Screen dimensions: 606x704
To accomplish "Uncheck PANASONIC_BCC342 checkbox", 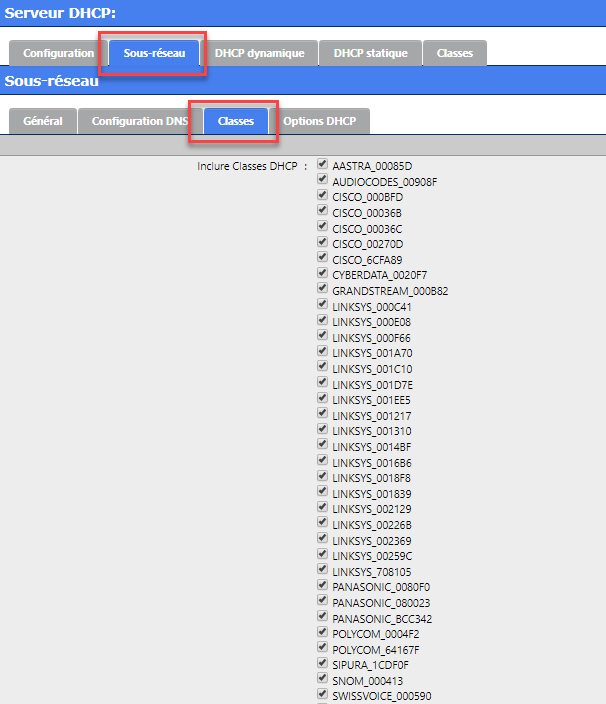I will click(x=322, y=616).
